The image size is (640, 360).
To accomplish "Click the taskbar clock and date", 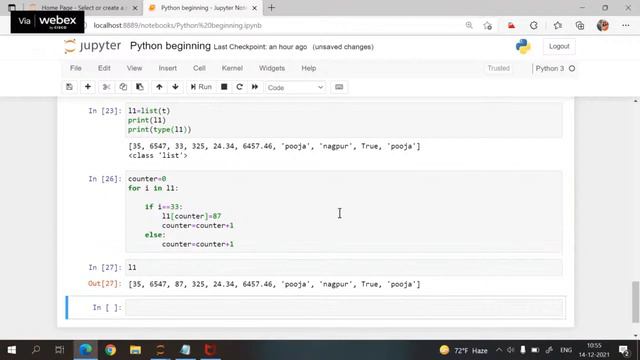I will 594,350.
